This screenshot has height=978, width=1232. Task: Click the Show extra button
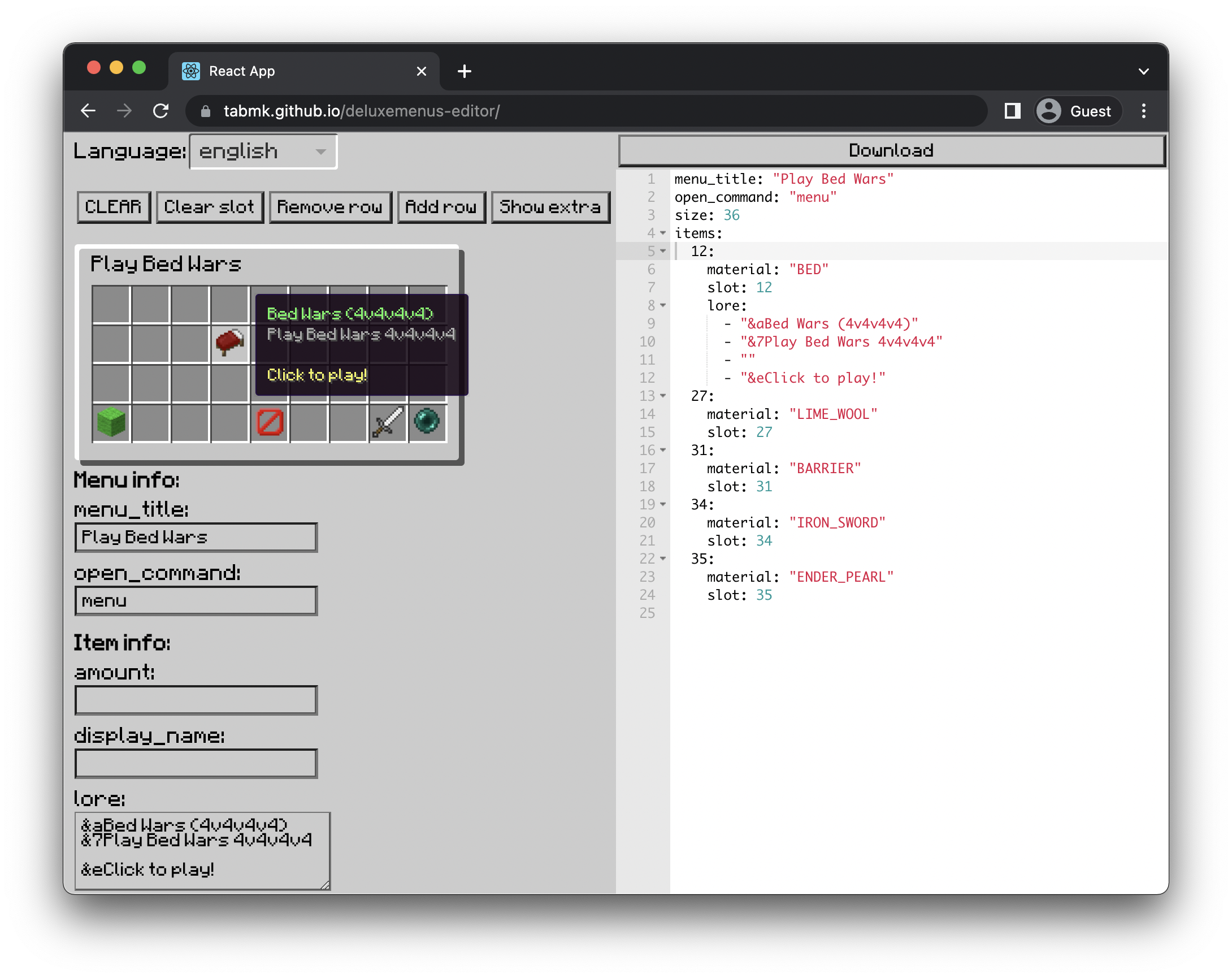550,207
